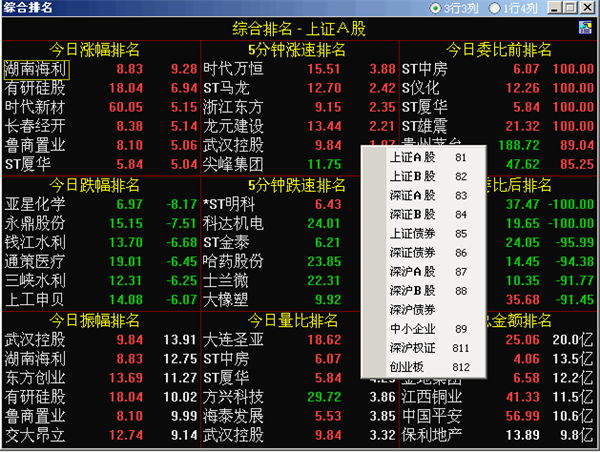Viewport: 600px width, 452px height.
Task: Choose 深沪B股 from the popup menu
Action: coord(424,291)
